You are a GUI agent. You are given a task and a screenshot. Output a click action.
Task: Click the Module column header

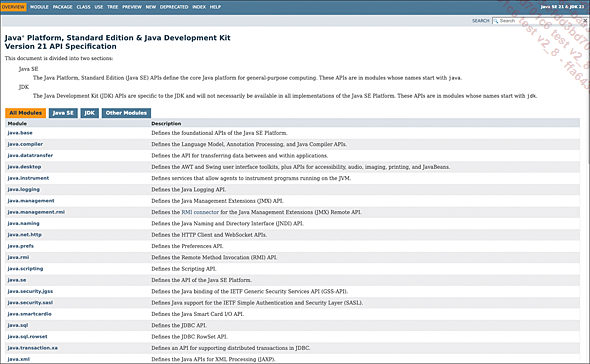point(17,123)
